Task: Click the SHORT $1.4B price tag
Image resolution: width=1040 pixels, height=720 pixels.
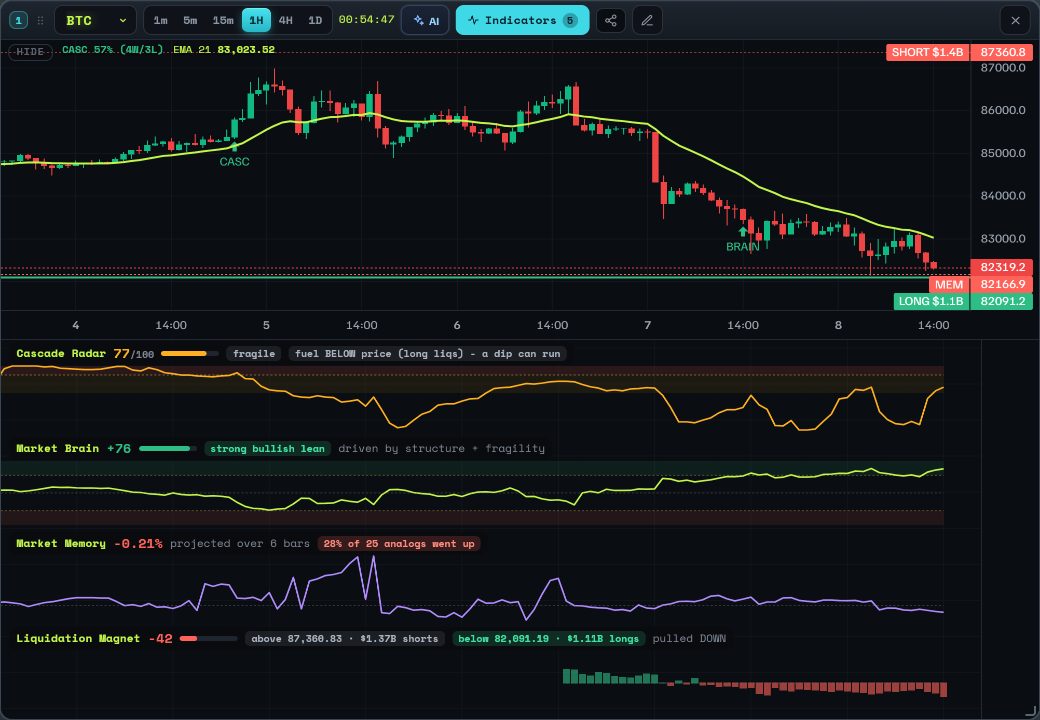Action: pos(928,52)
